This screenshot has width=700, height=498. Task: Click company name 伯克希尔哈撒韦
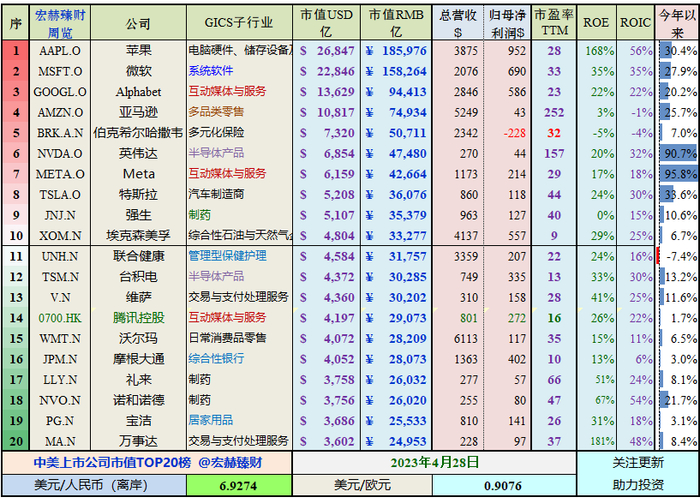point(138,133)
